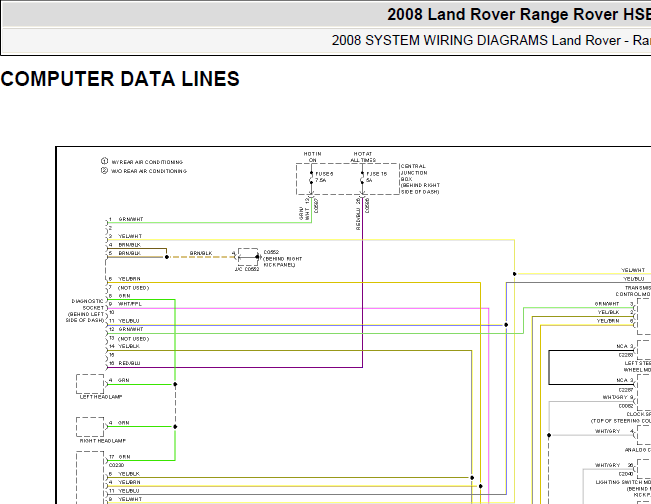651x504 pixels.
Task: Click the RIGHT HEADLAMP label
Action: point(103,441)
